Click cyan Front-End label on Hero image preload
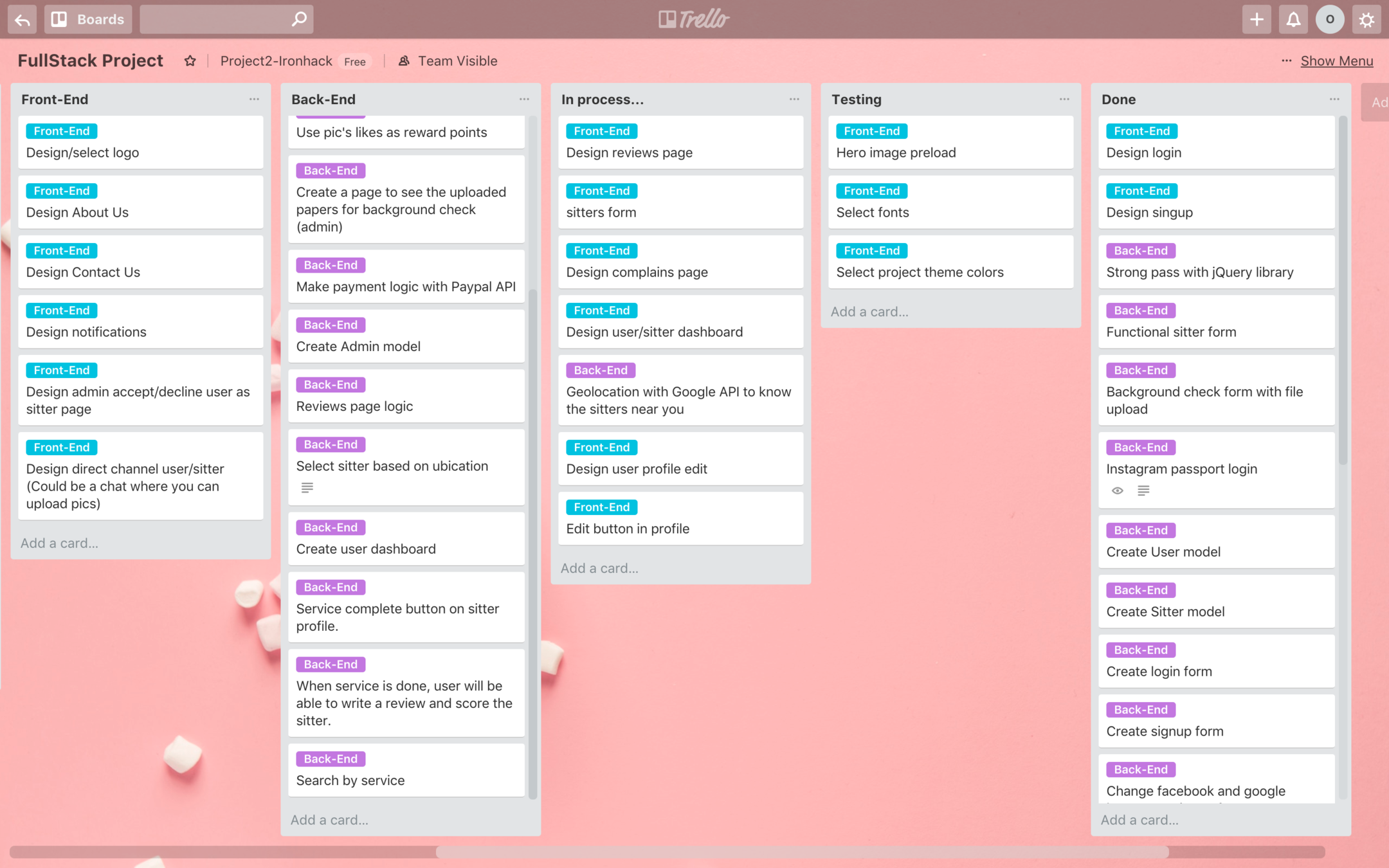Viewport: 1389px width, 868px height. pos(871,131)
